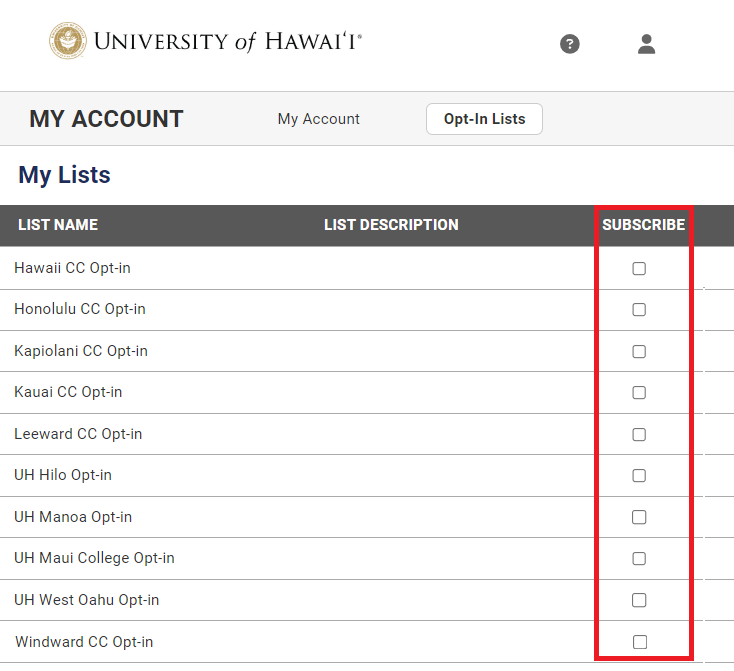The height and width of the screenshot is (671, 734).
Task: Select the Leeward CC Opt-in list name
Action: [78, 434]
